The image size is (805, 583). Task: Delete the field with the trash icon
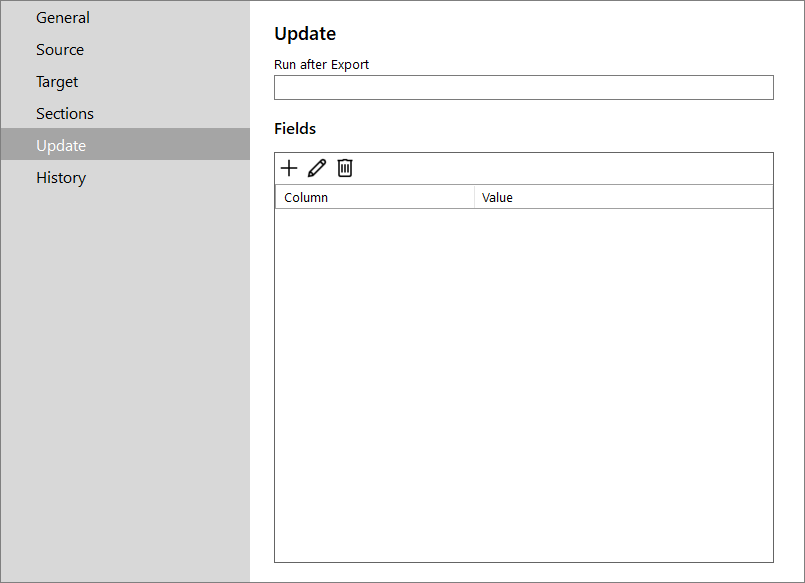pos(345,168)
